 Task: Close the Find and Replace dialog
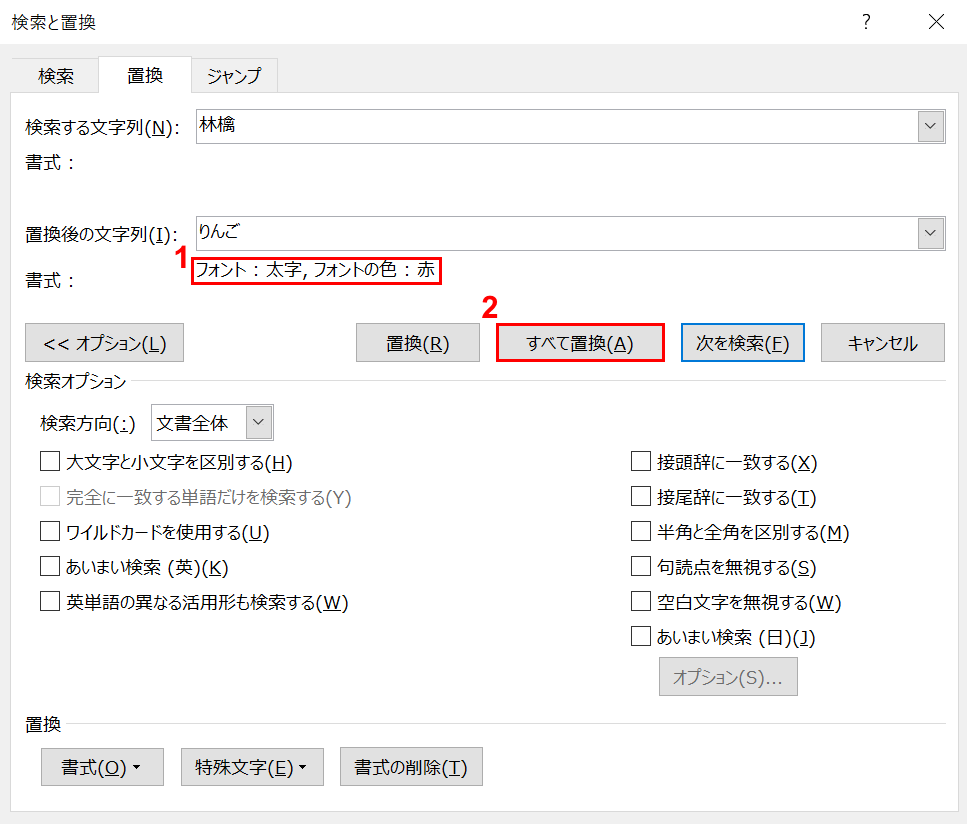point(936,22)
